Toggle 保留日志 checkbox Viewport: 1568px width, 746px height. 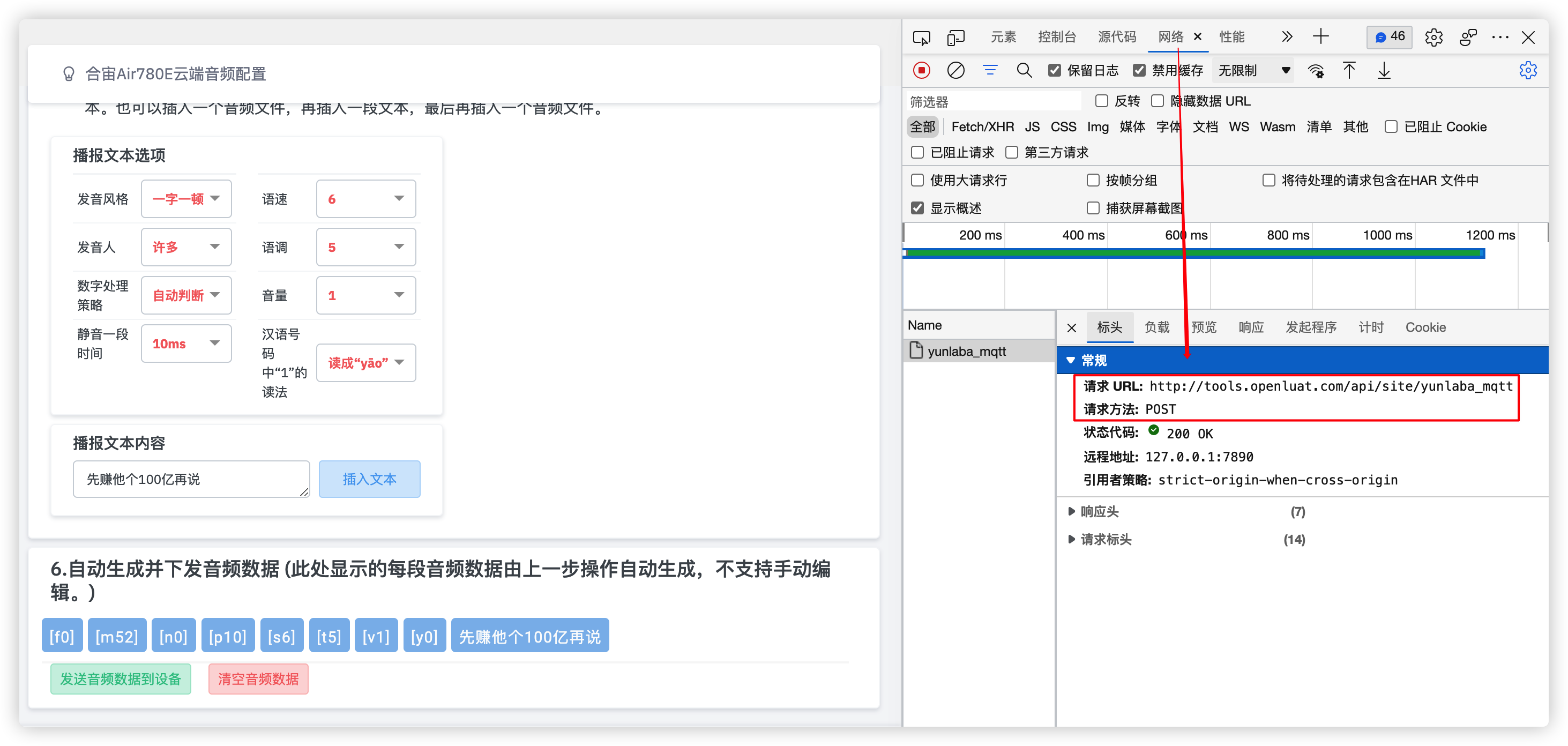pos(1054,71)
